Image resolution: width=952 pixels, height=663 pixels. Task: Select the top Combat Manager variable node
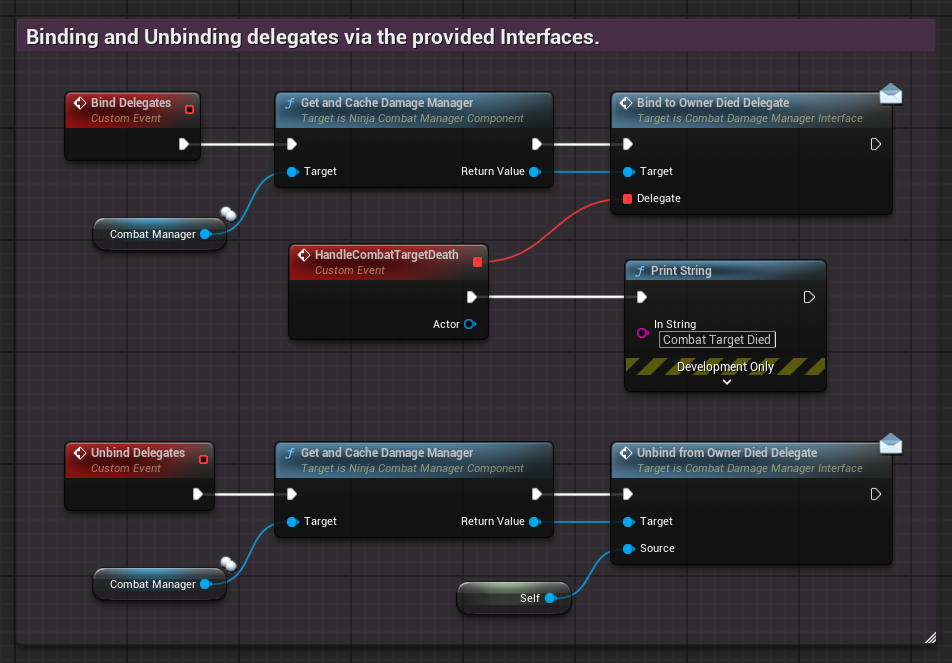(x=159, y=234)
